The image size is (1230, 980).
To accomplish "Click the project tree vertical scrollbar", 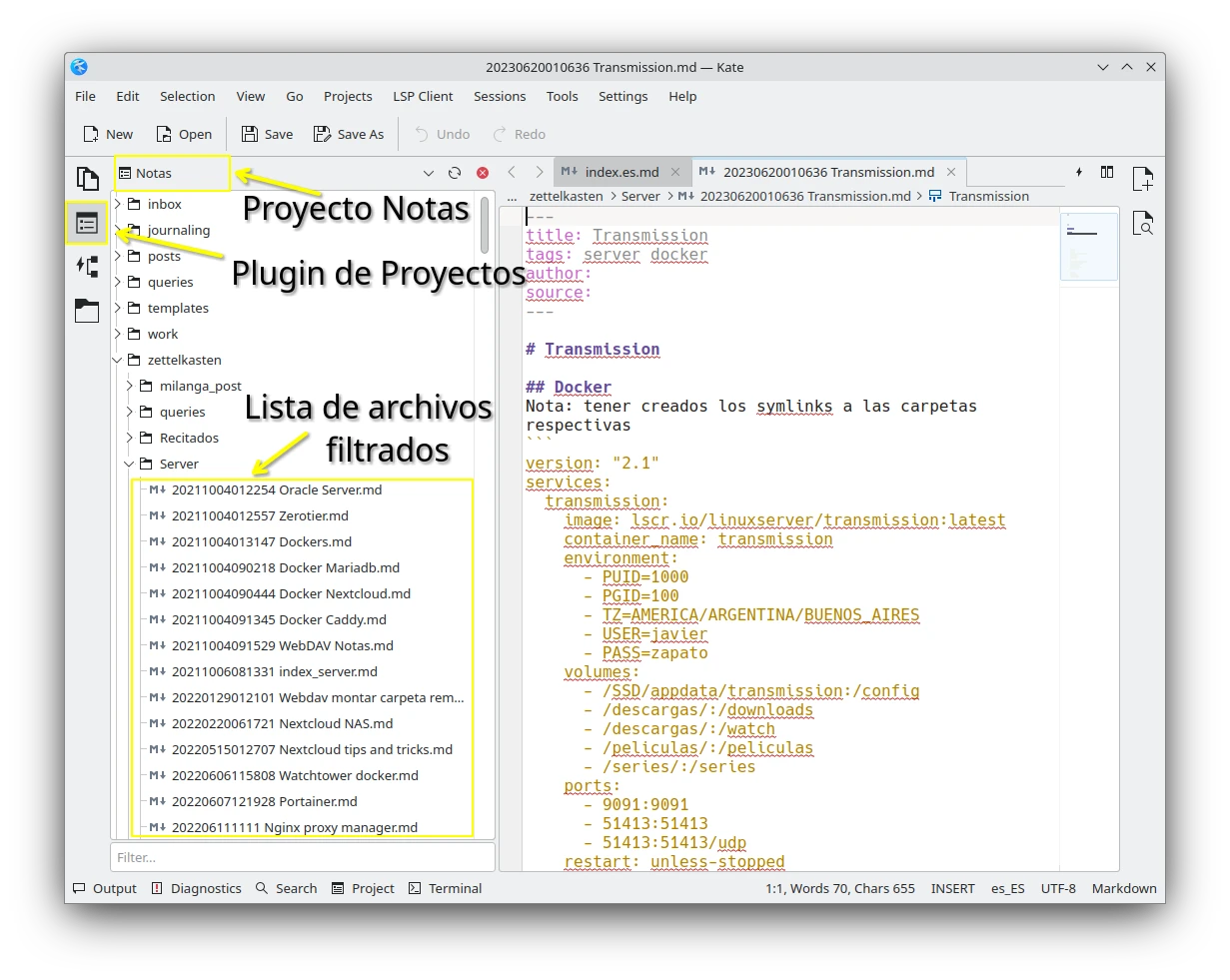I will tap(485, 225).
